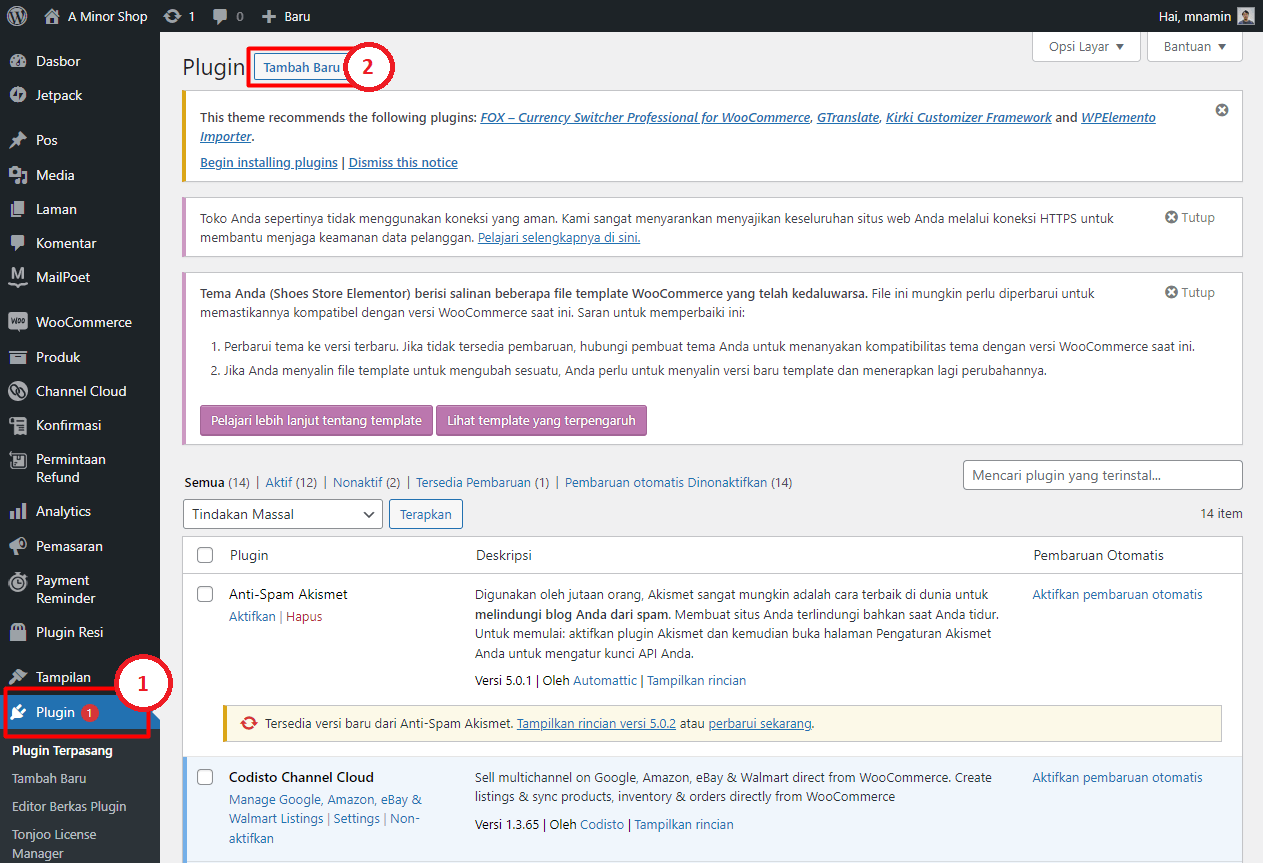Check the Anti-Spam Akismet plugin checkbox
Viewport: 1263px width, 863px height.
[x=205, y=593]
